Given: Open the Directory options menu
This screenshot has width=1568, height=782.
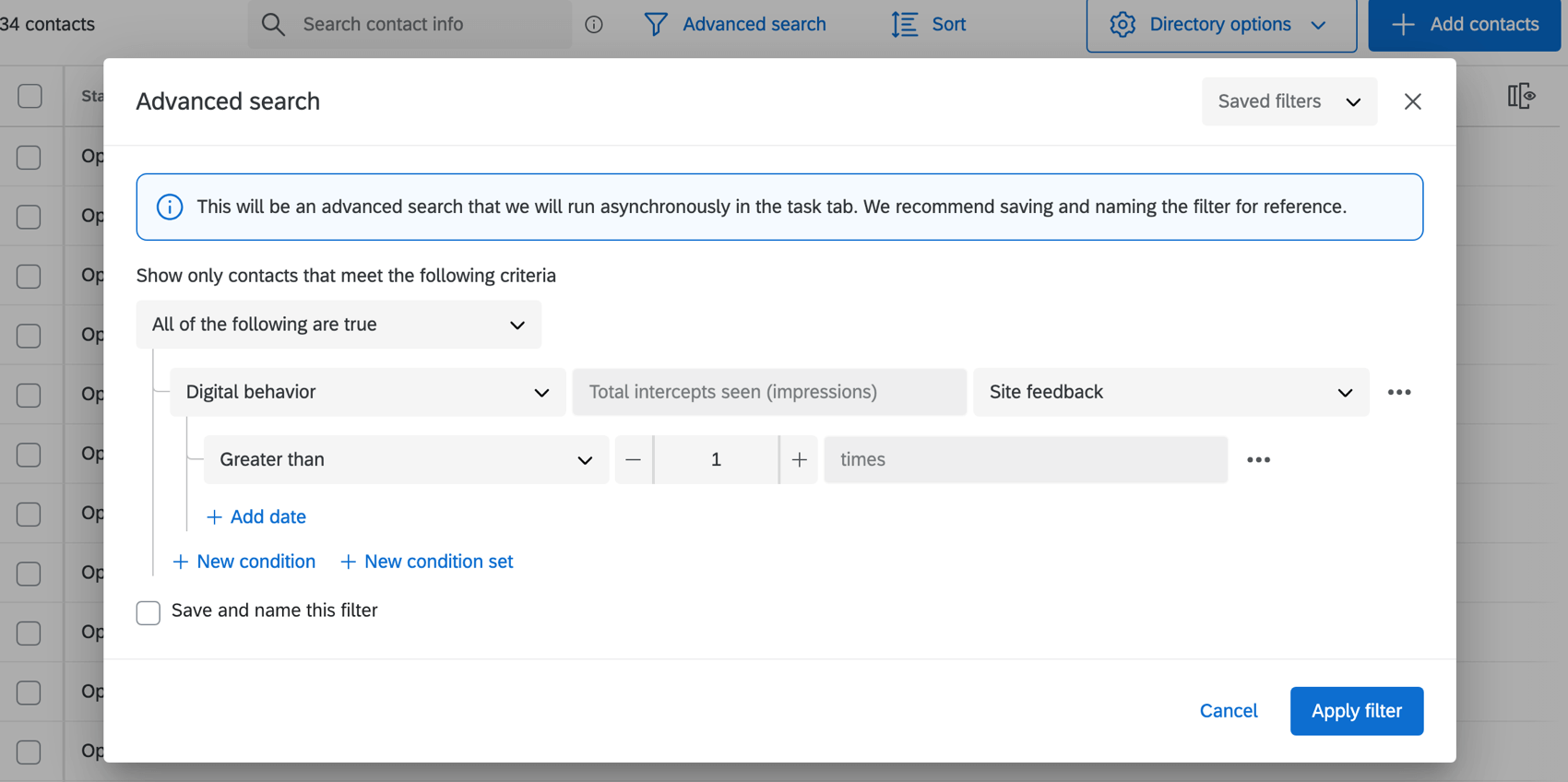Looking at the screenshot, I should click(1220, 25).
